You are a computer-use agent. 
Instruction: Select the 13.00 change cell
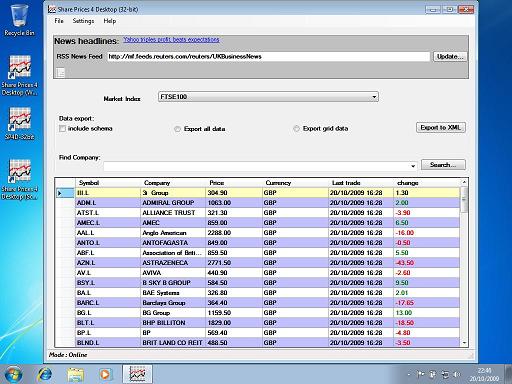427,313
